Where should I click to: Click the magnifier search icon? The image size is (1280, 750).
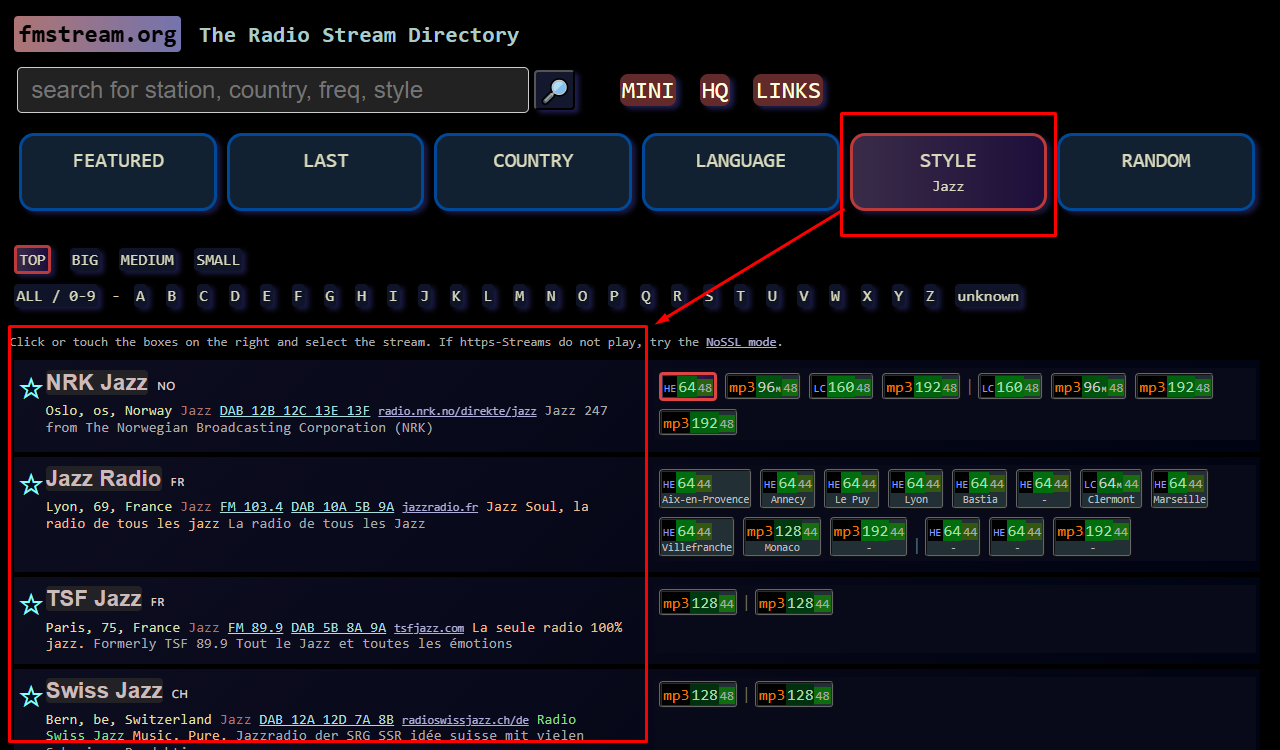[554, 90]
